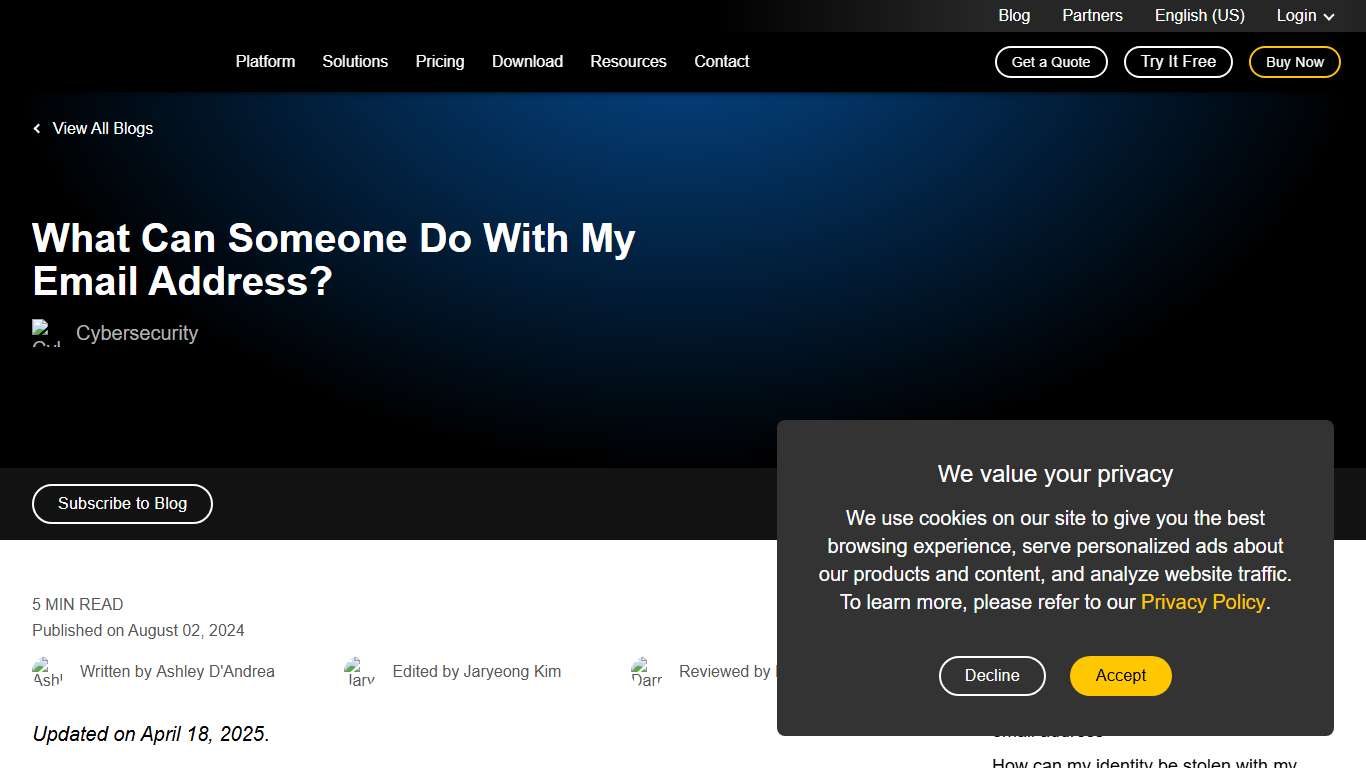
Task: Click the Contact nav link
Action: 721,62
